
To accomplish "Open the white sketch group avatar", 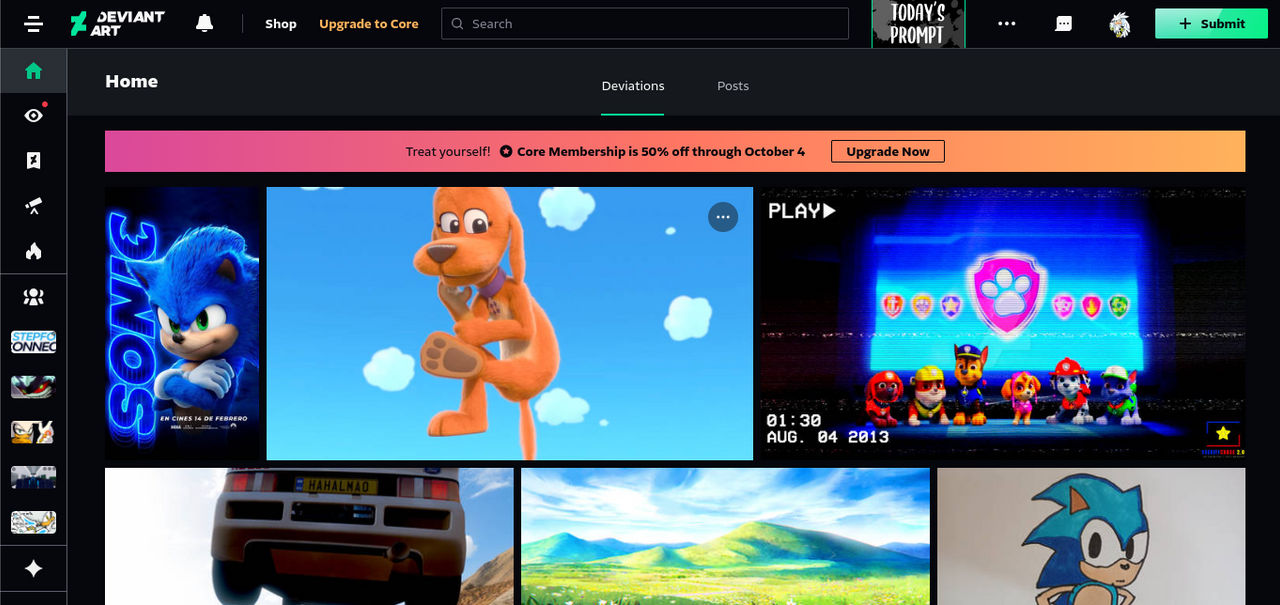I will (x=33, y=522).
